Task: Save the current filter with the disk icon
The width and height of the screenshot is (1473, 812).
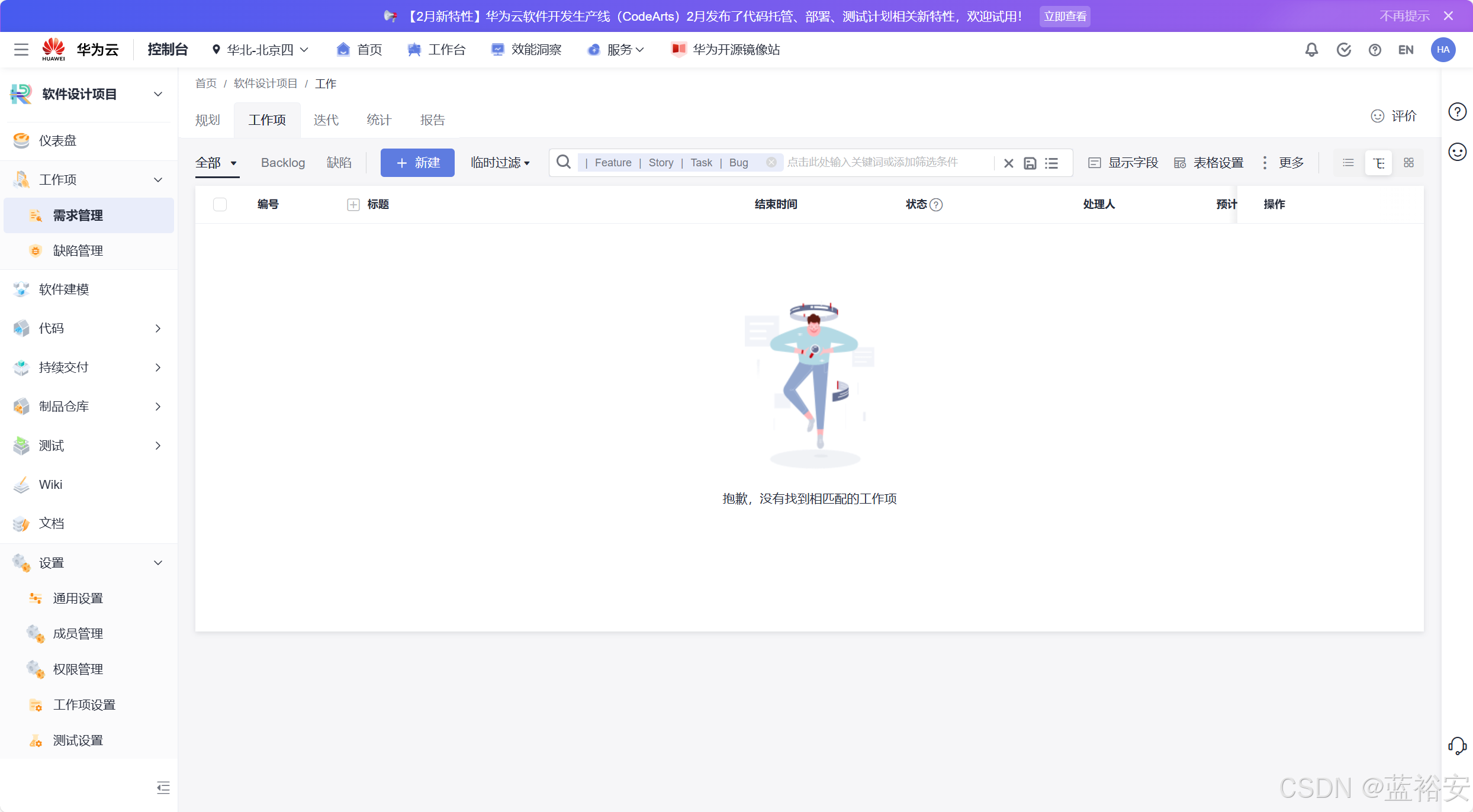Action: click(x=1030, y=163)
